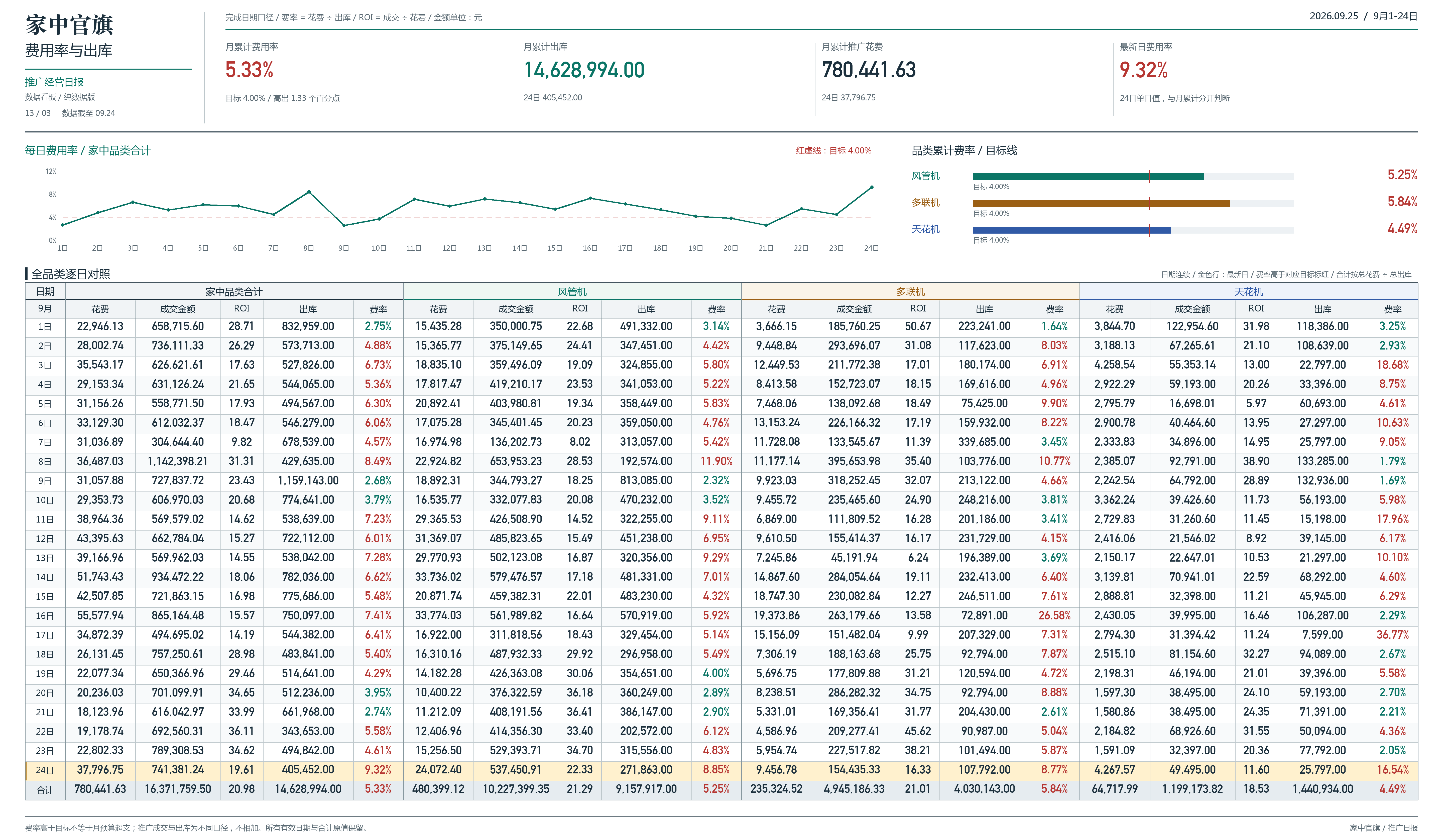The height and width of the screenshot is (840, 1443).
Task: Click the 9日 data point on the line chart
Action: 344,225
